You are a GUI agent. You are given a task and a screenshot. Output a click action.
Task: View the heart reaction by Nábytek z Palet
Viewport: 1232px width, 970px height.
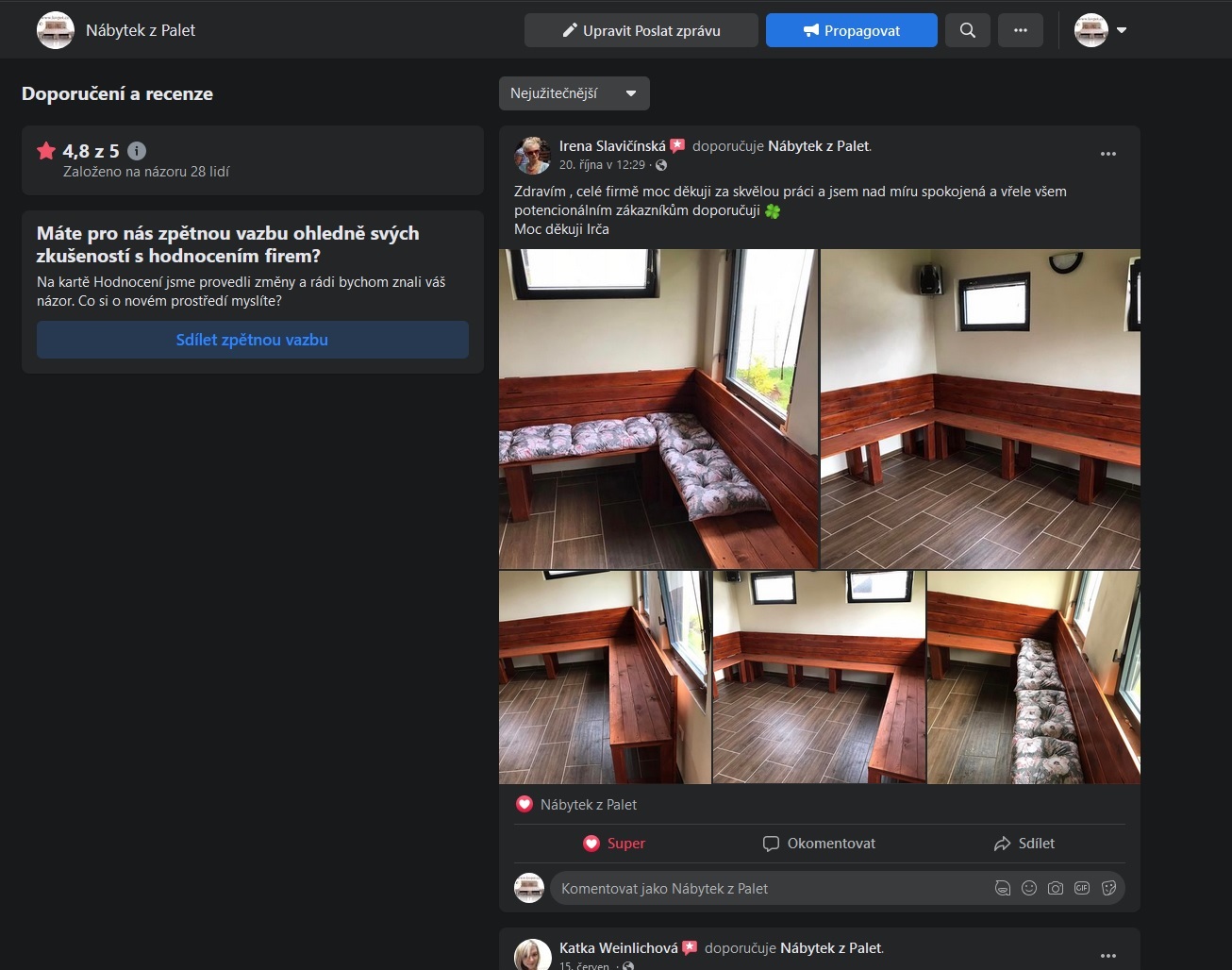tap(524, 805)
